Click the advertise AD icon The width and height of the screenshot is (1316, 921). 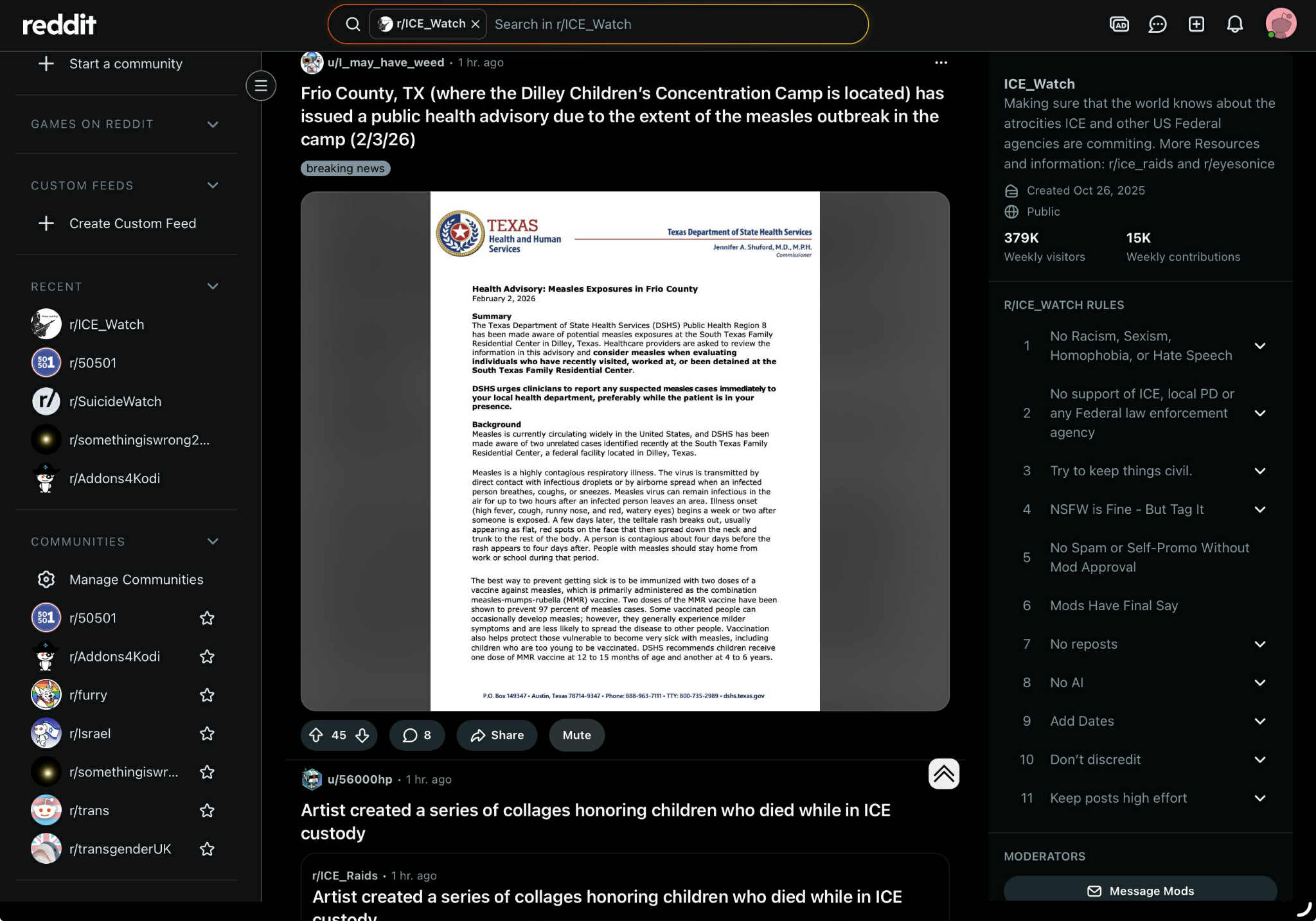[x=1119, y=24]
